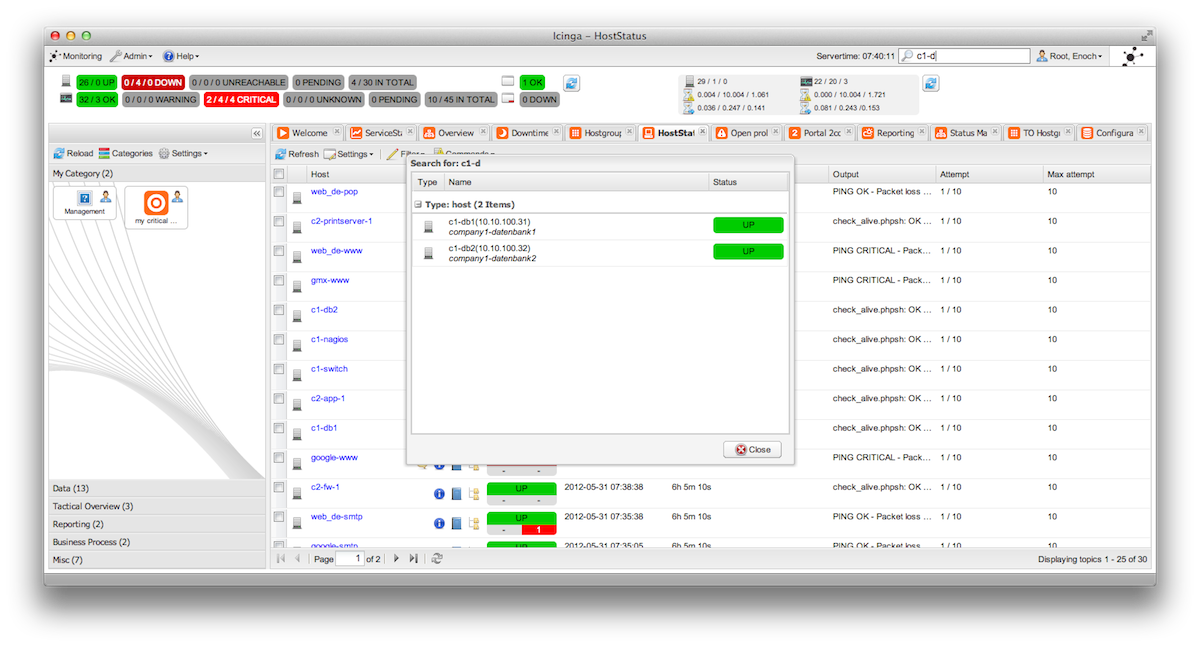Expand the Data (13) sidebar section
The image size is (1200, 647).
[71, 488]
